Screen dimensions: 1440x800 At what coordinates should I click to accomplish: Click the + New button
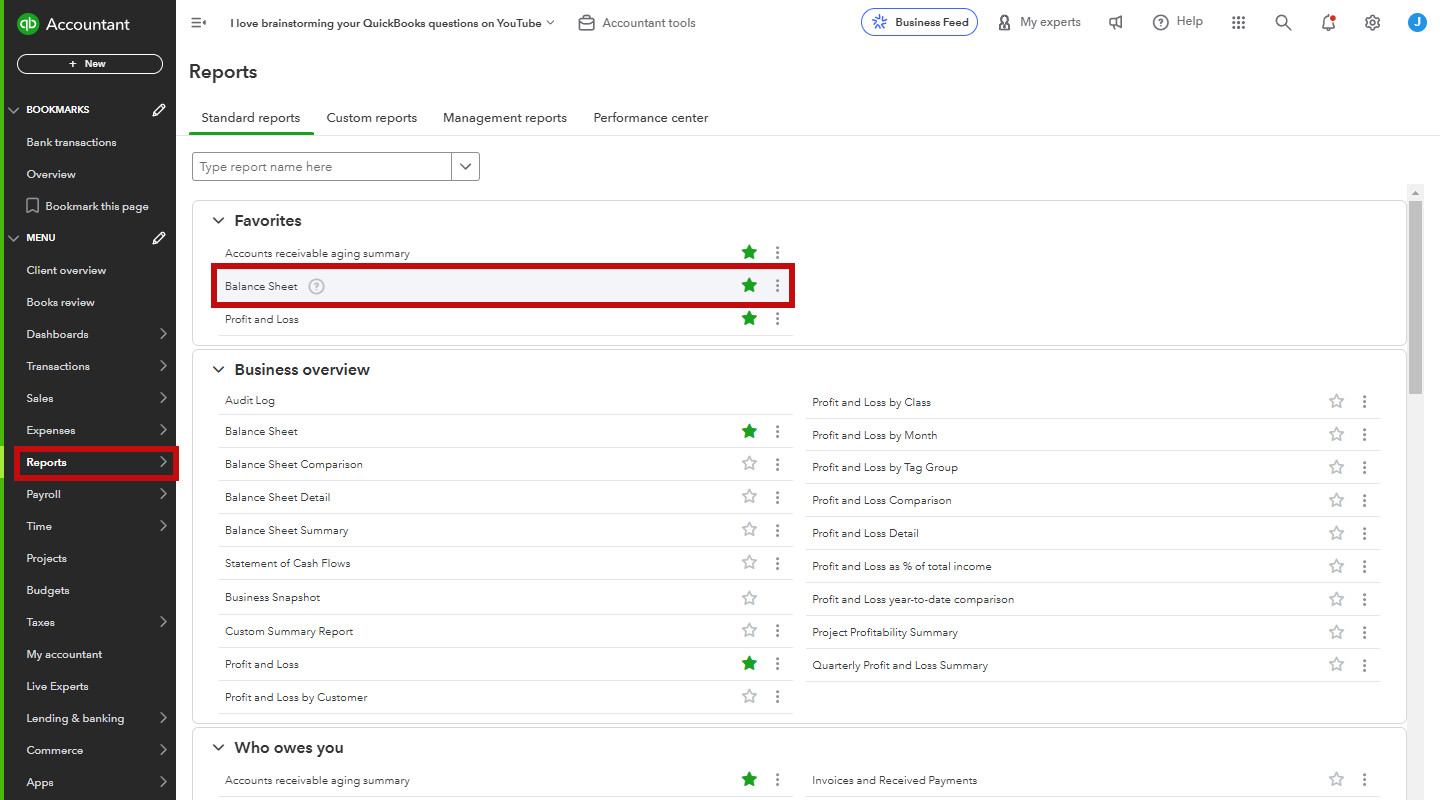[x=90, y=64]
